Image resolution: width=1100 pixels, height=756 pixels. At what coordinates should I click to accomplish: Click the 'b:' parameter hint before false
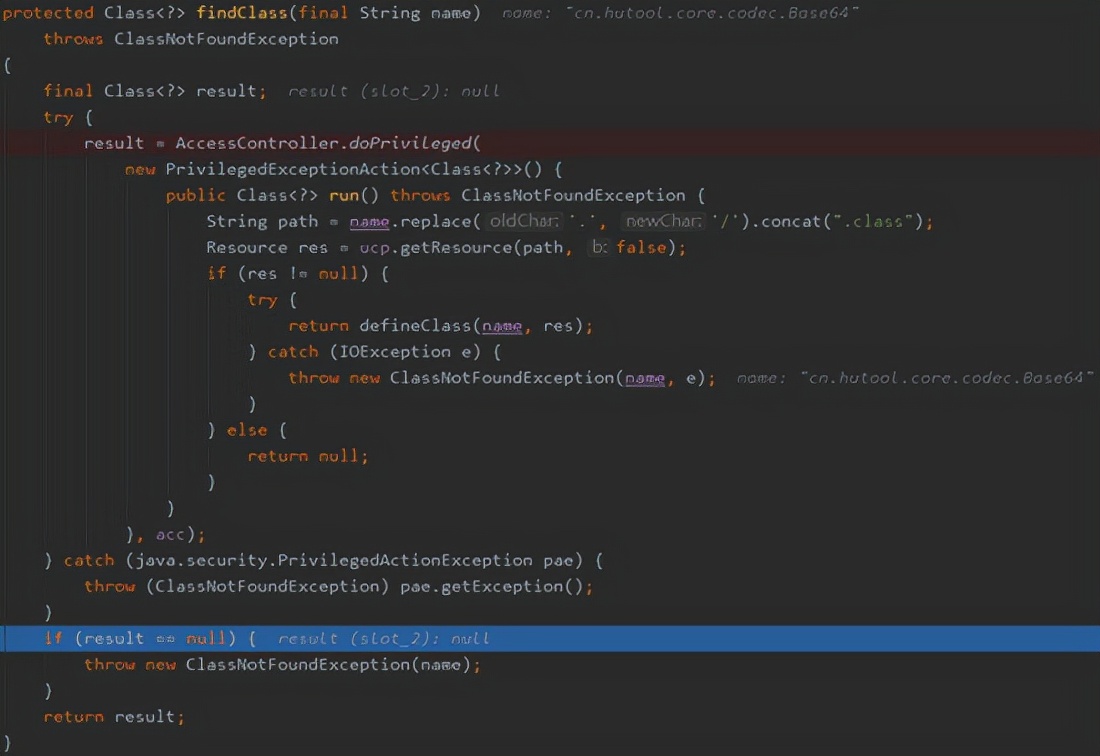click(599, 247)
